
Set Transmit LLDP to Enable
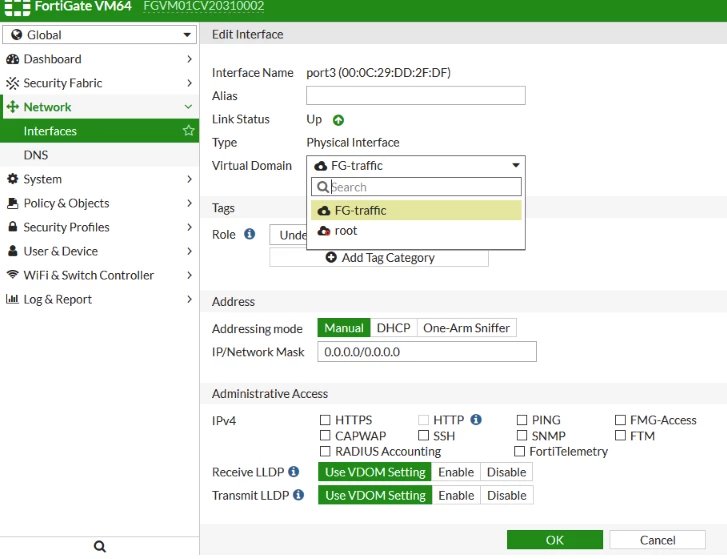click(x=456, y=495)
